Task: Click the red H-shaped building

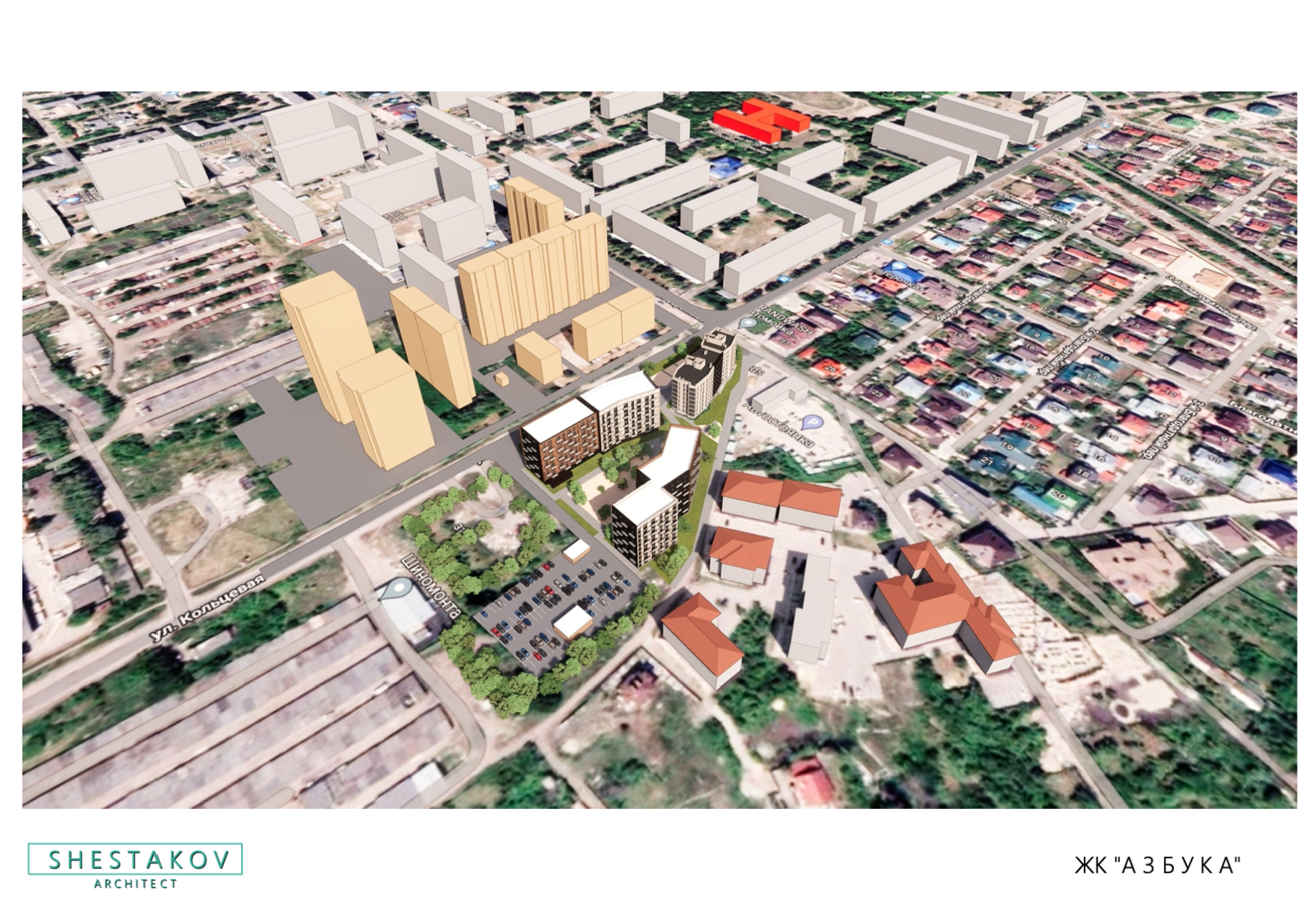Action: pyautogui.click(x=761, y=121)
